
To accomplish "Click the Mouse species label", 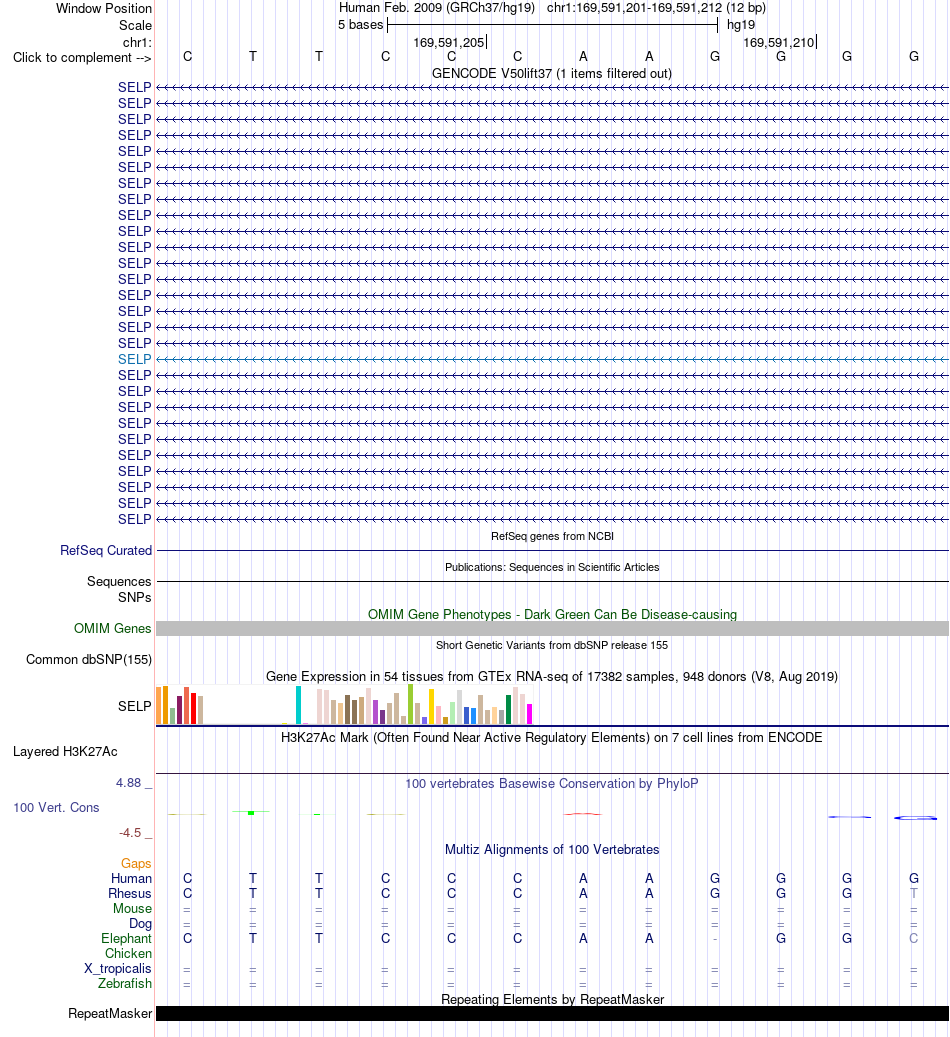I will pyautogui.click(x=132, y=909).
